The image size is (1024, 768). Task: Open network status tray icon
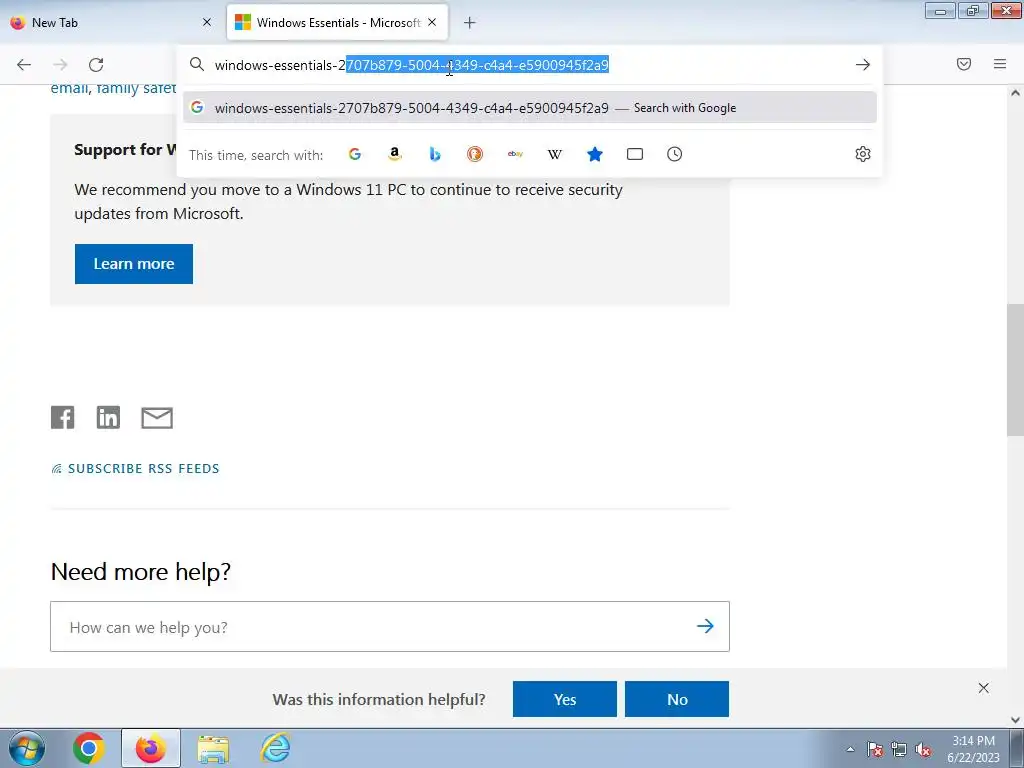coord(899,749)
